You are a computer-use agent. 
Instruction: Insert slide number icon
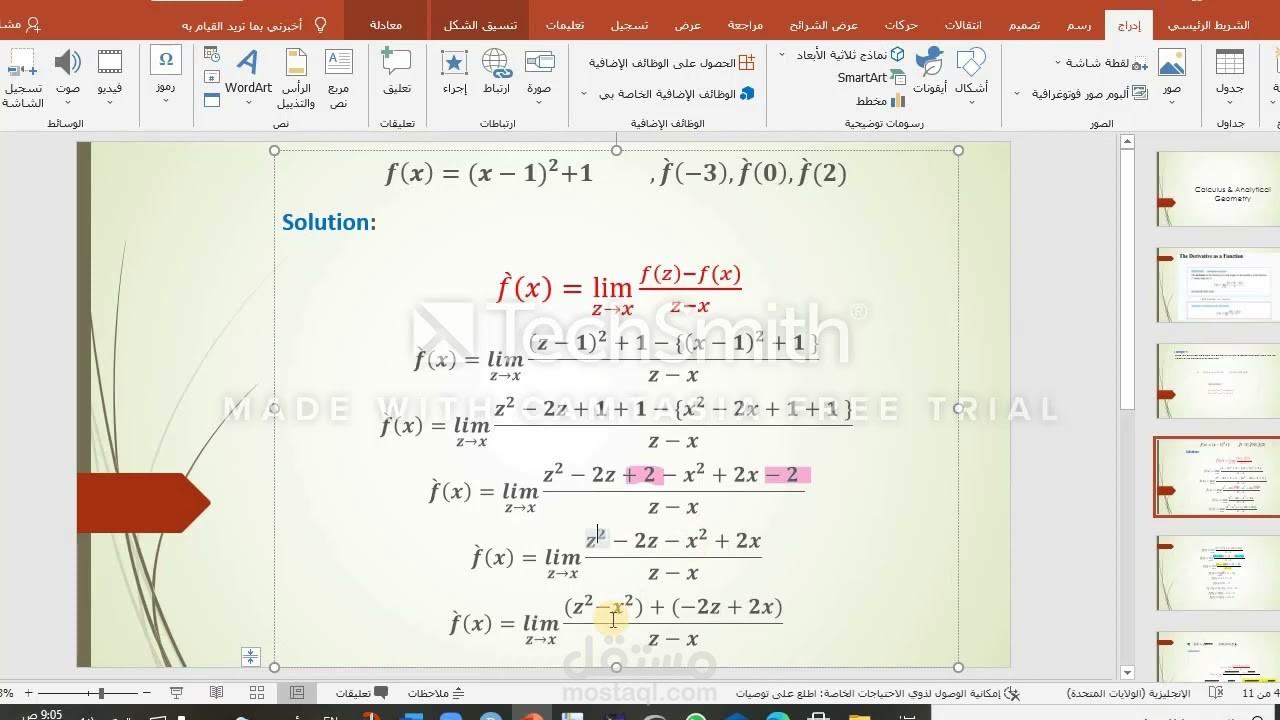[x=212, y=77]
